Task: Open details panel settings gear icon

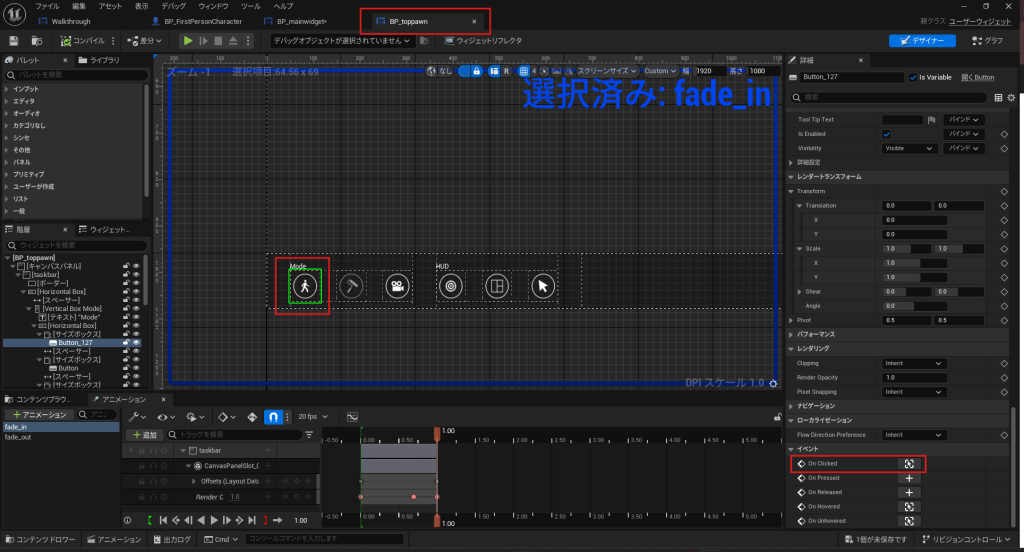Action: pos(1011,97)
